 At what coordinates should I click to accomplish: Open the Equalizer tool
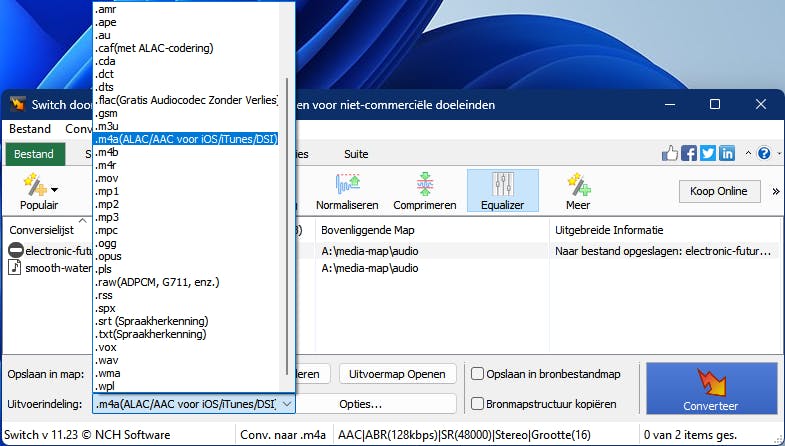click(503, 191)
